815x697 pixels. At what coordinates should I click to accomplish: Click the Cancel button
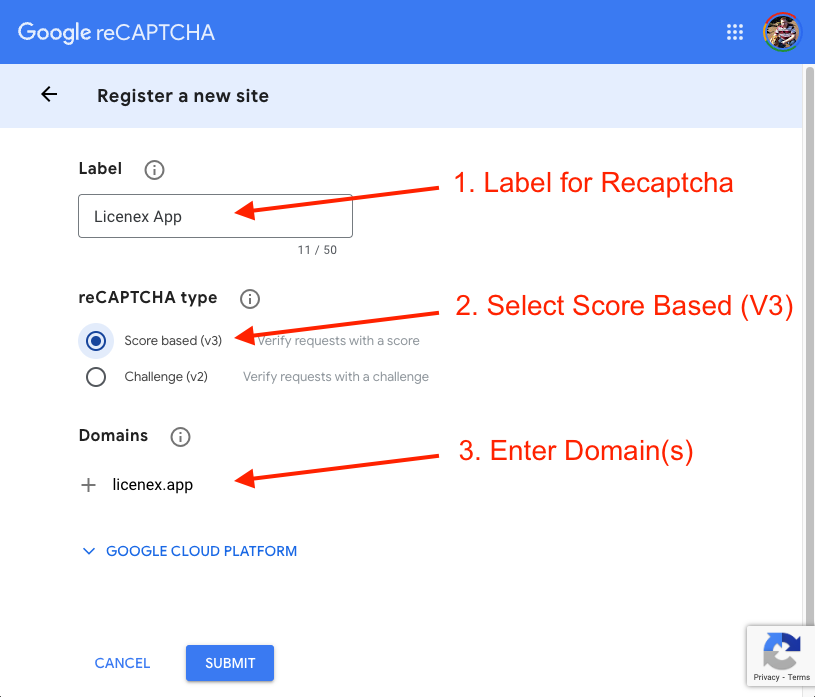122,663
